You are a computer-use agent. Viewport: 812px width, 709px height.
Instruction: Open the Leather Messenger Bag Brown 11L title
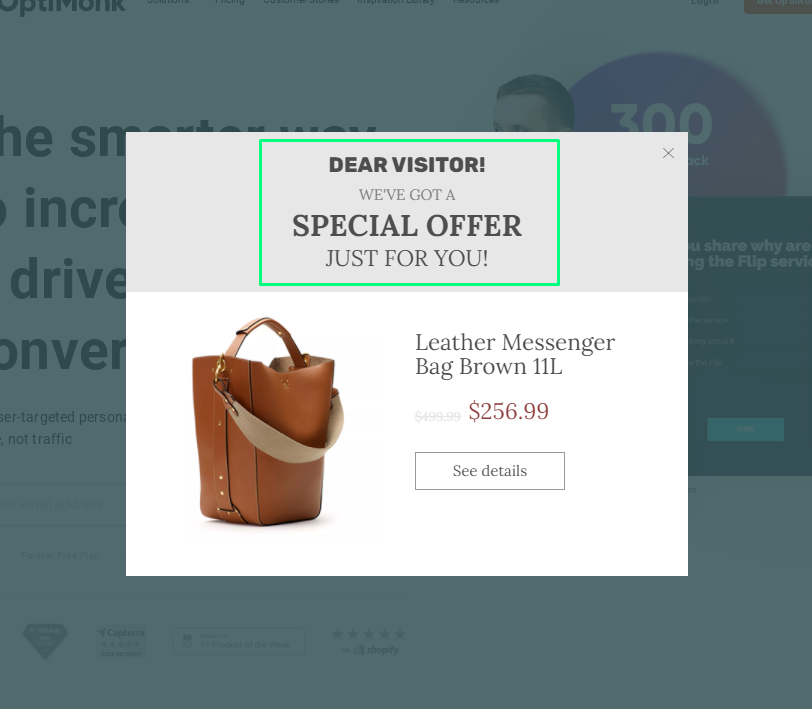click(515, 354)
